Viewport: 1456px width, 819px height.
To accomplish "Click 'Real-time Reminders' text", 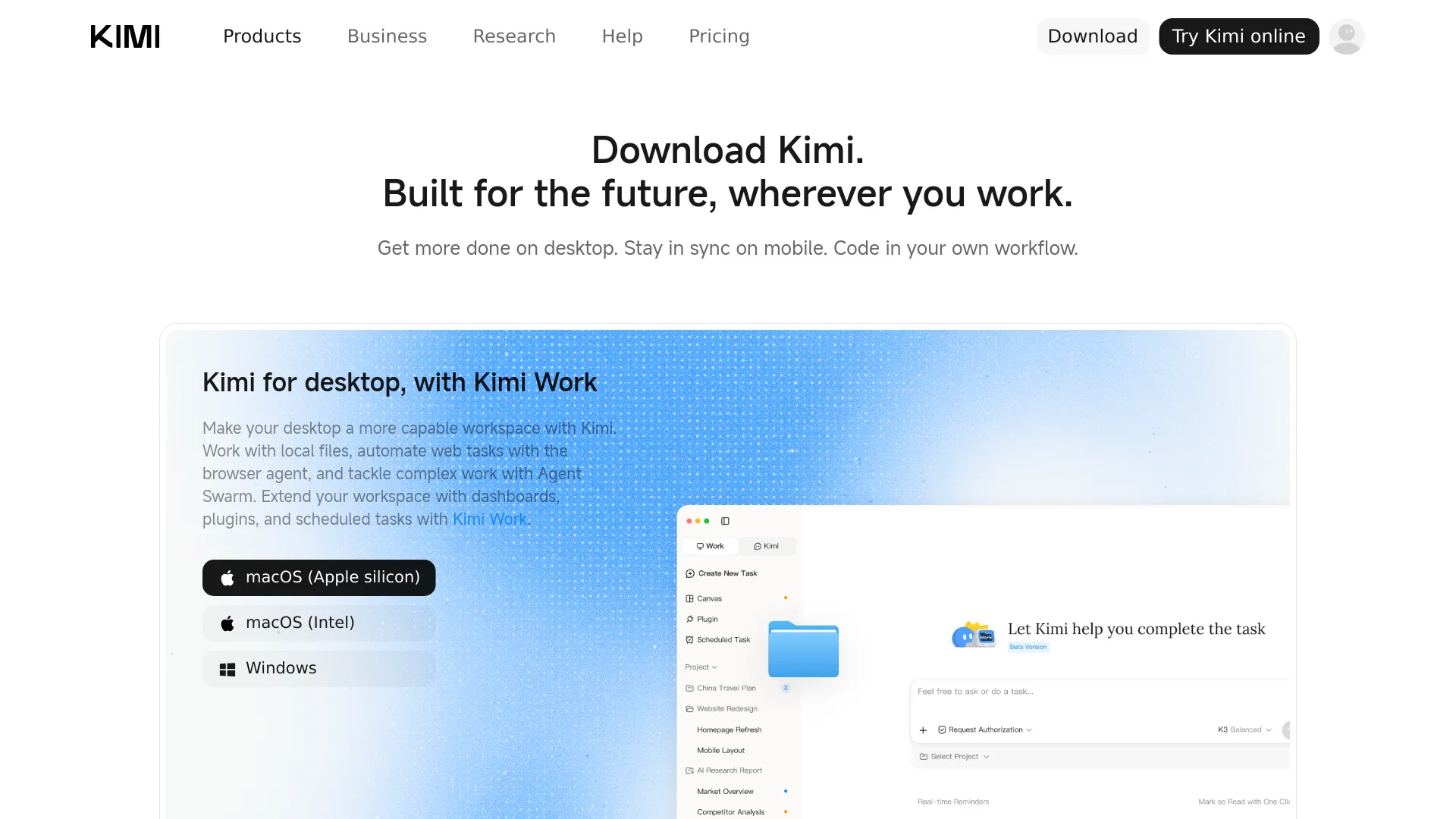I will pyautogui.click(x=953, y=802).
